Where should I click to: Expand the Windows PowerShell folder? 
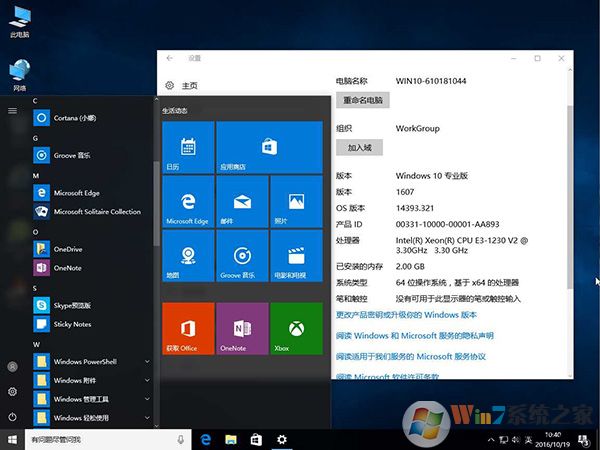[147, 361]
